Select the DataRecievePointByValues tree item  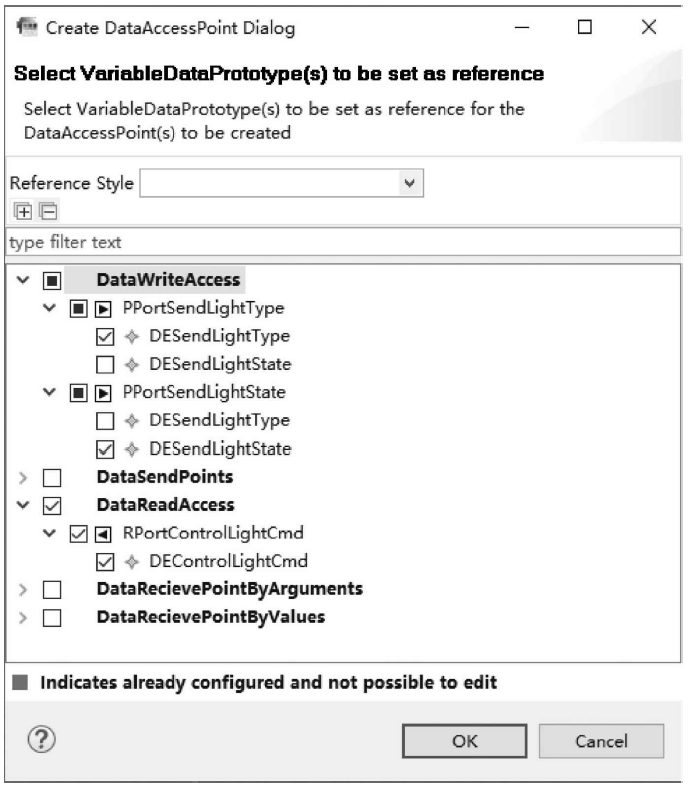point(210,617)
